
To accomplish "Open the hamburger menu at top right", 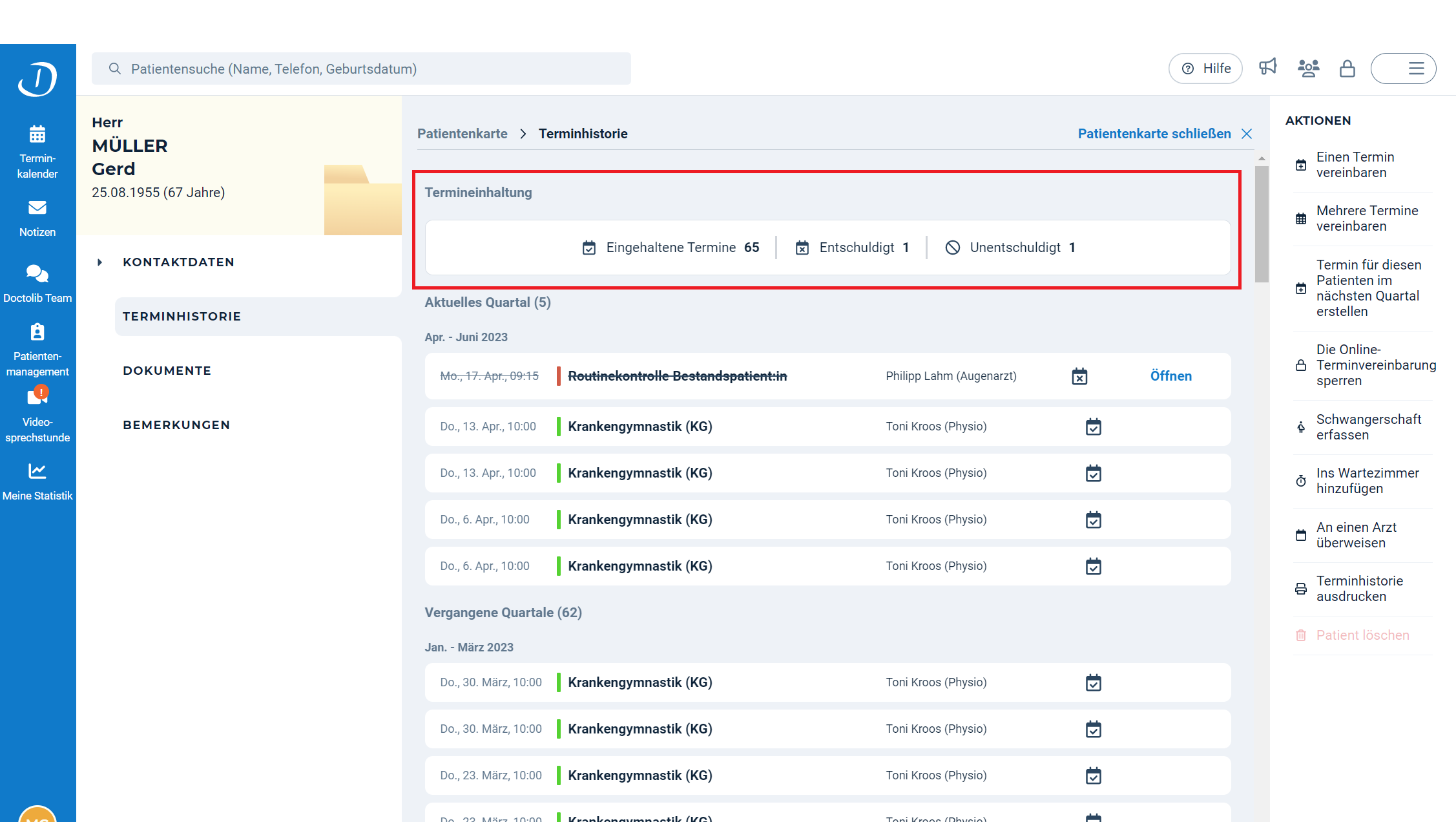I will click(x=1415, y=68).
